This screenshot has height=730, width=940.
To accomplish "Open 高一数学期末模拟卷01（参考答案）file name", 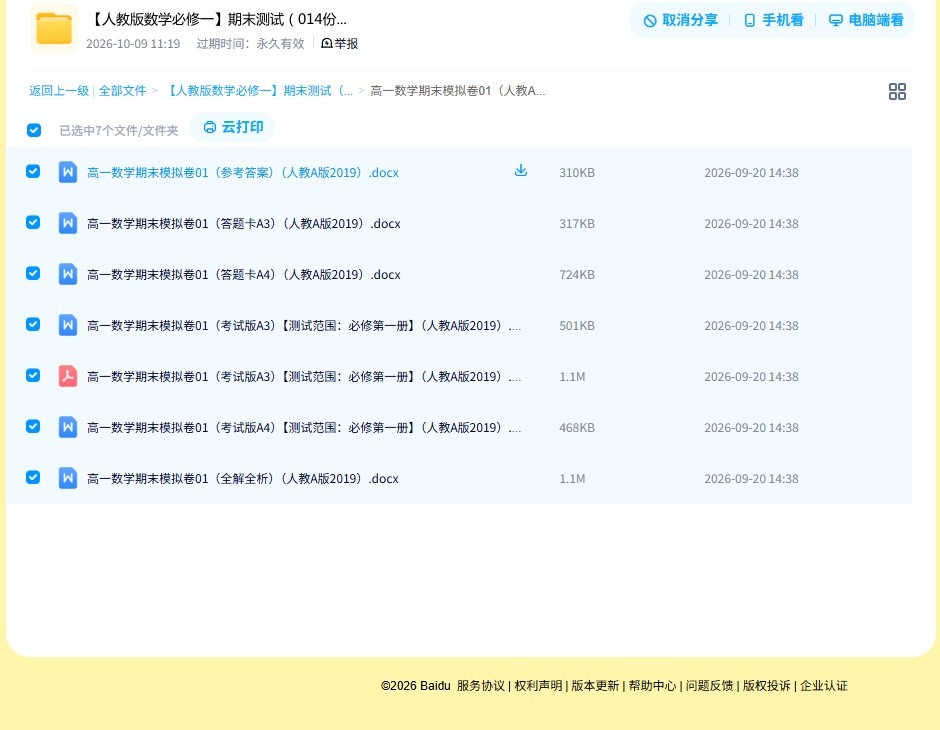I will 243,173.
